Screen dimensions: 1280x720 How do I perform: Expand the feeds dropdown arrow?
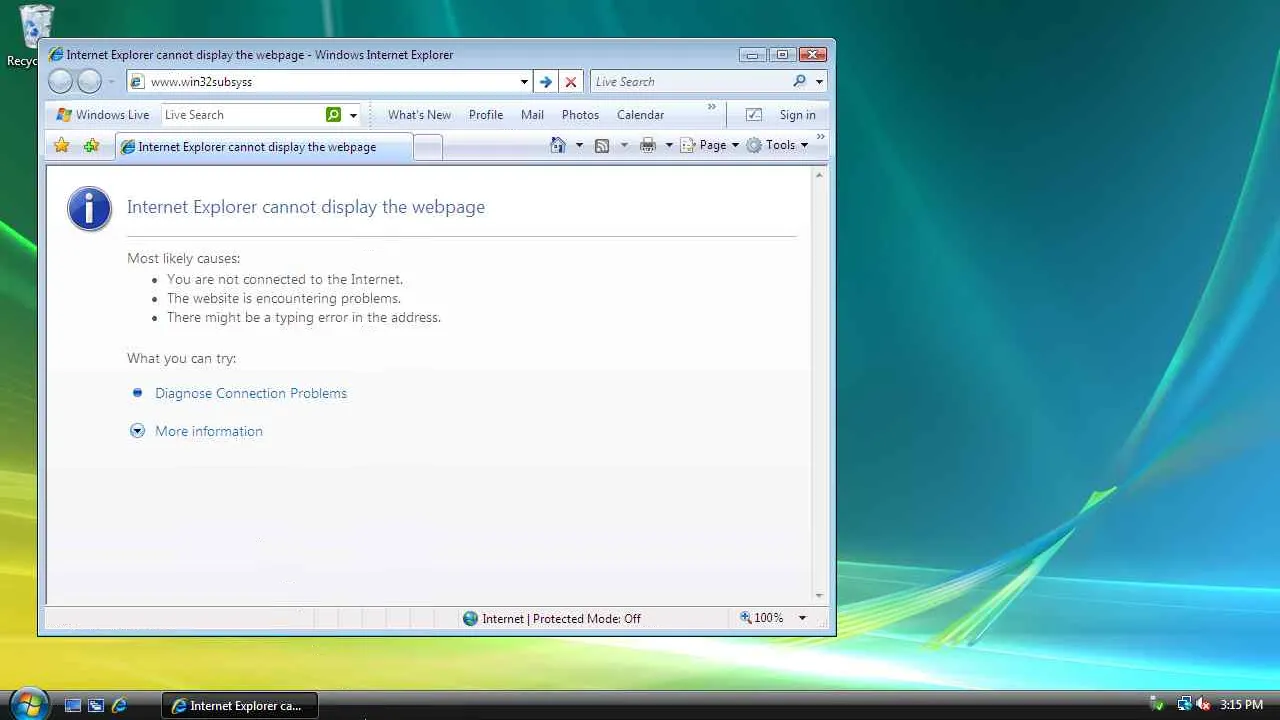624,146
